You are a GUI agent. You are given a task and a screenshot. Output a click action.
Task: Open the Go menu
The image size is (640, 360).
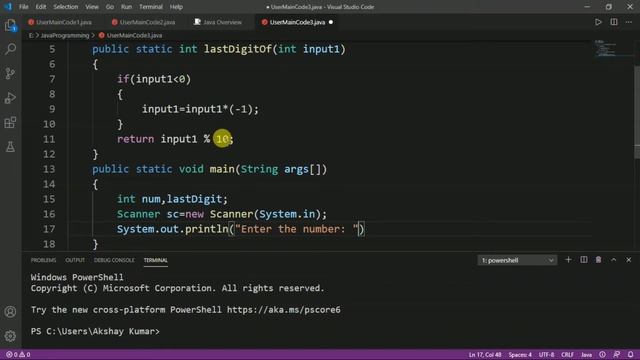point(110,7)
